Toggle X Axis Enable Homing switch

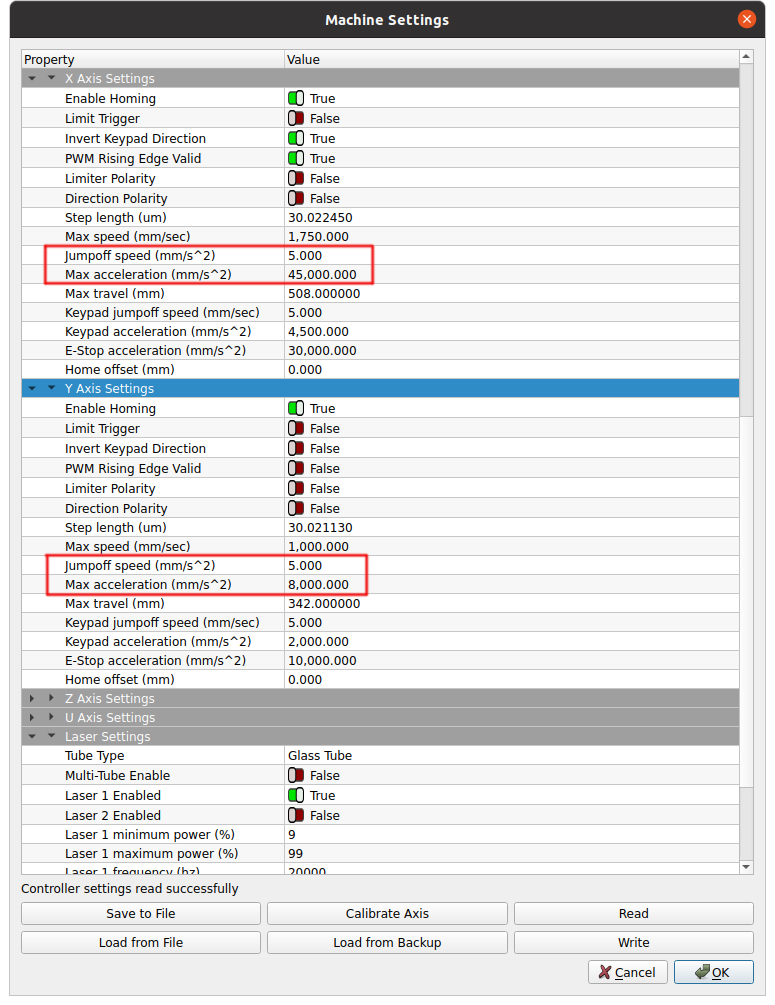(x=296, y=99)
